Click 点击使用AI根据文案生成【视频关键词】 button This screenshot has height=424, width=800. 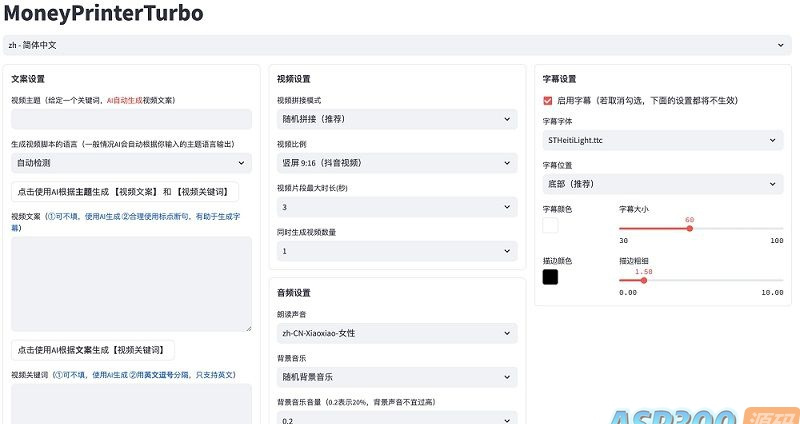(x=93, y=350)
